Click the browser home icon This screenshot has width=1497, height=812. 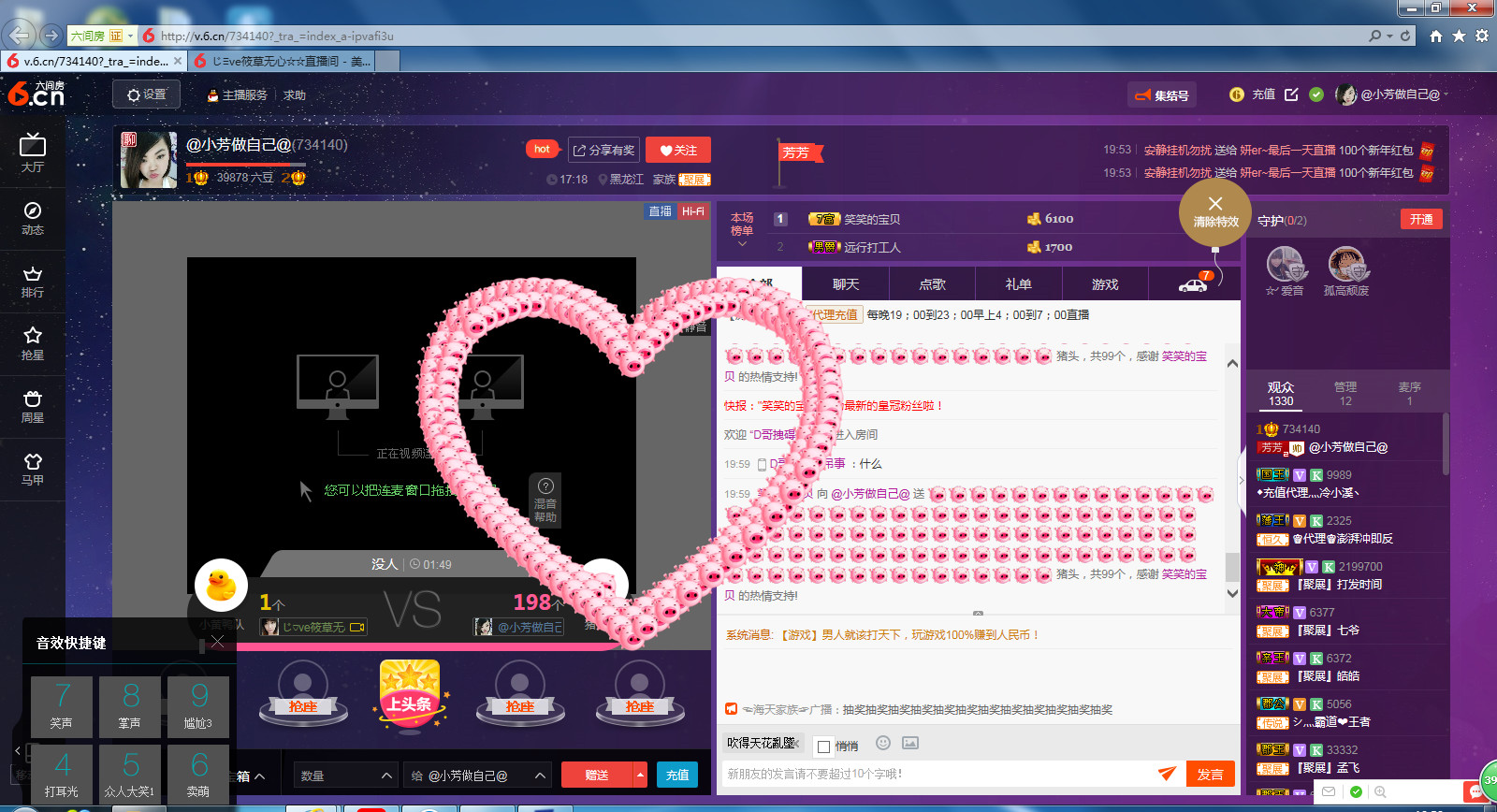(1436, 36)
